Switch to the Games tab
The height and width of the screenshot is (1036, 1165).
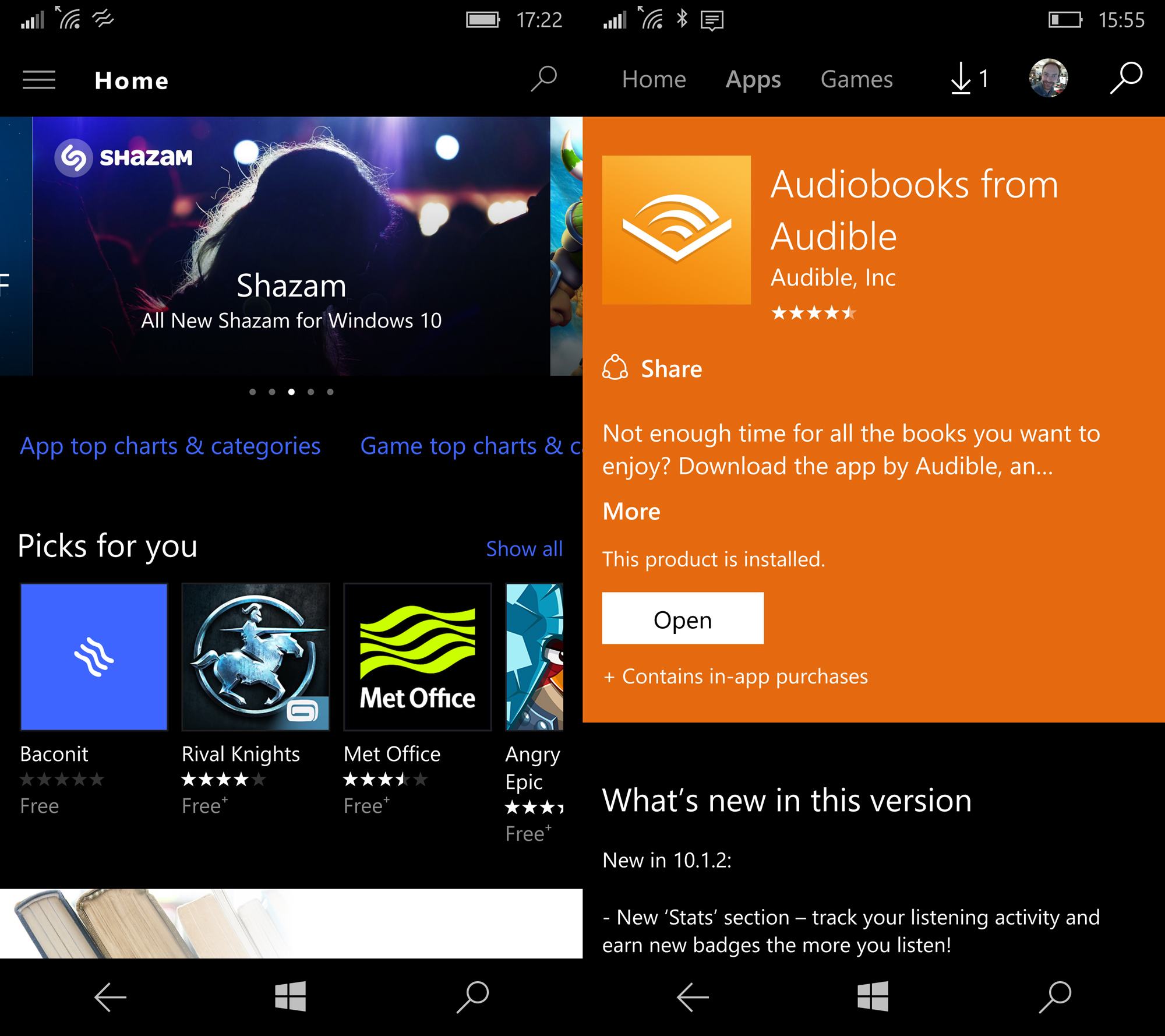click(x=856, y=79)
